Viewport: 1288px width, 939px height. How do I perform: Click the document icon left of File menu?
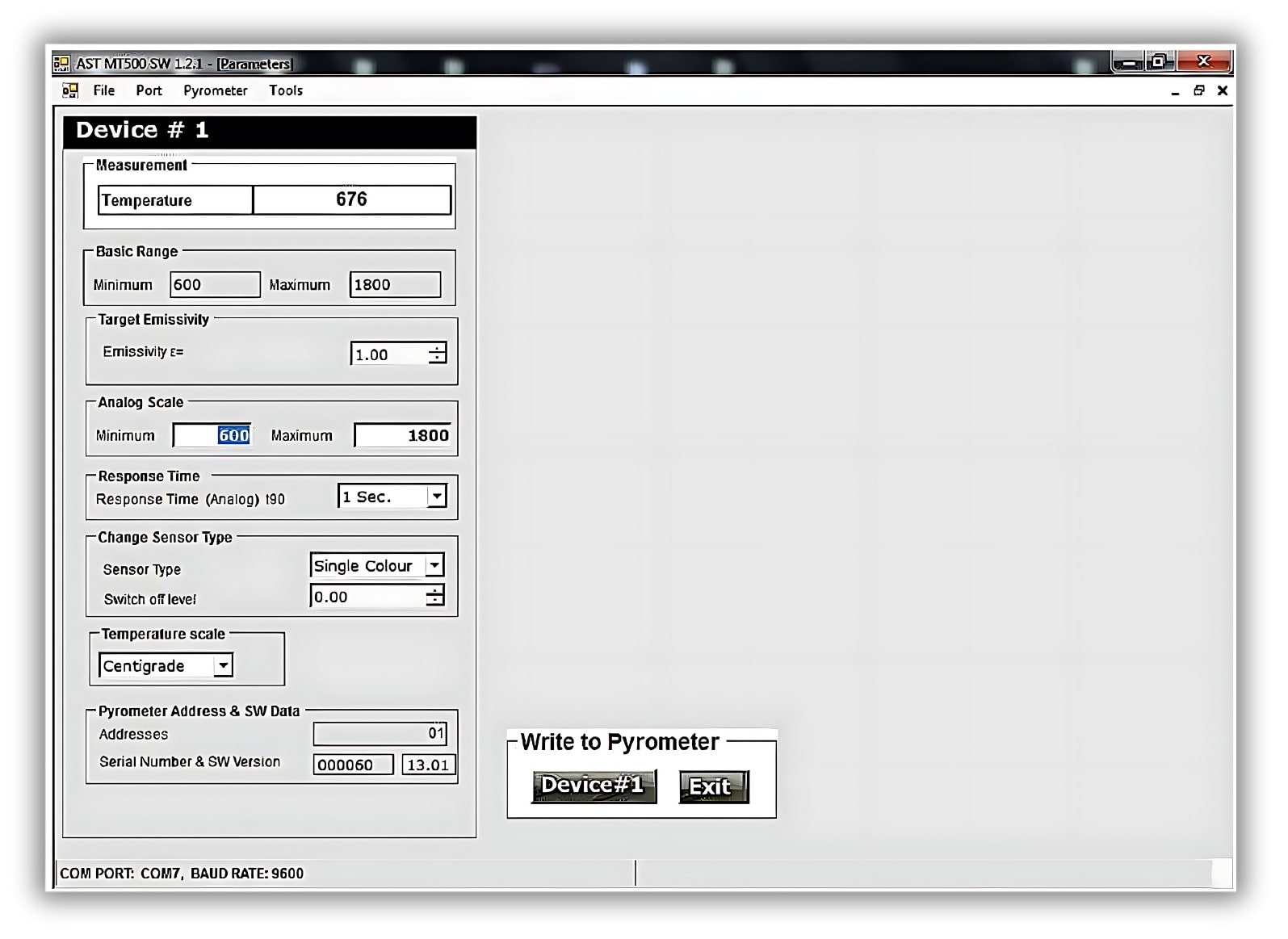[70, 90]
